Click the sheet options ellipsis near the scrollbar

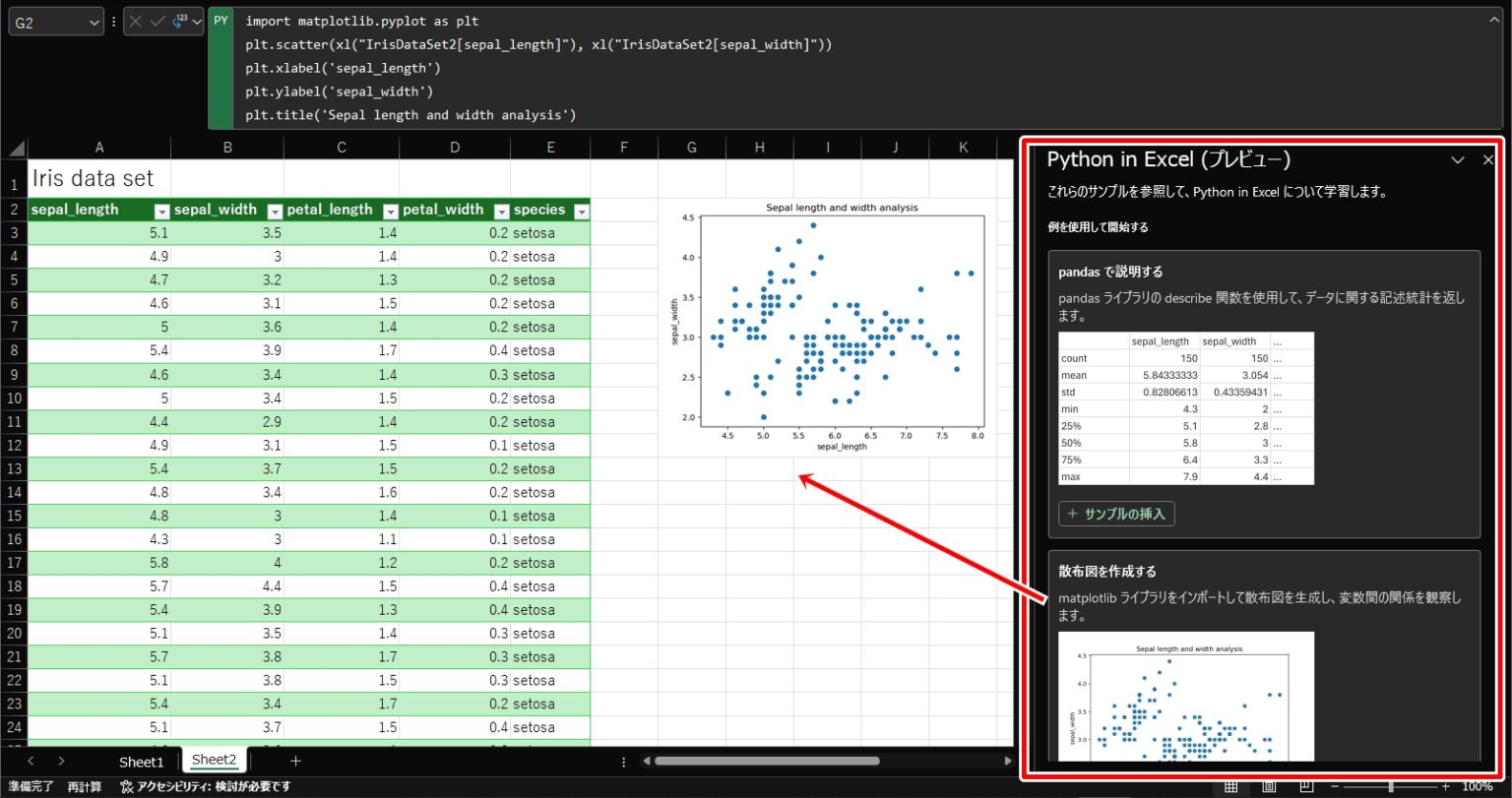pos(623,761)
